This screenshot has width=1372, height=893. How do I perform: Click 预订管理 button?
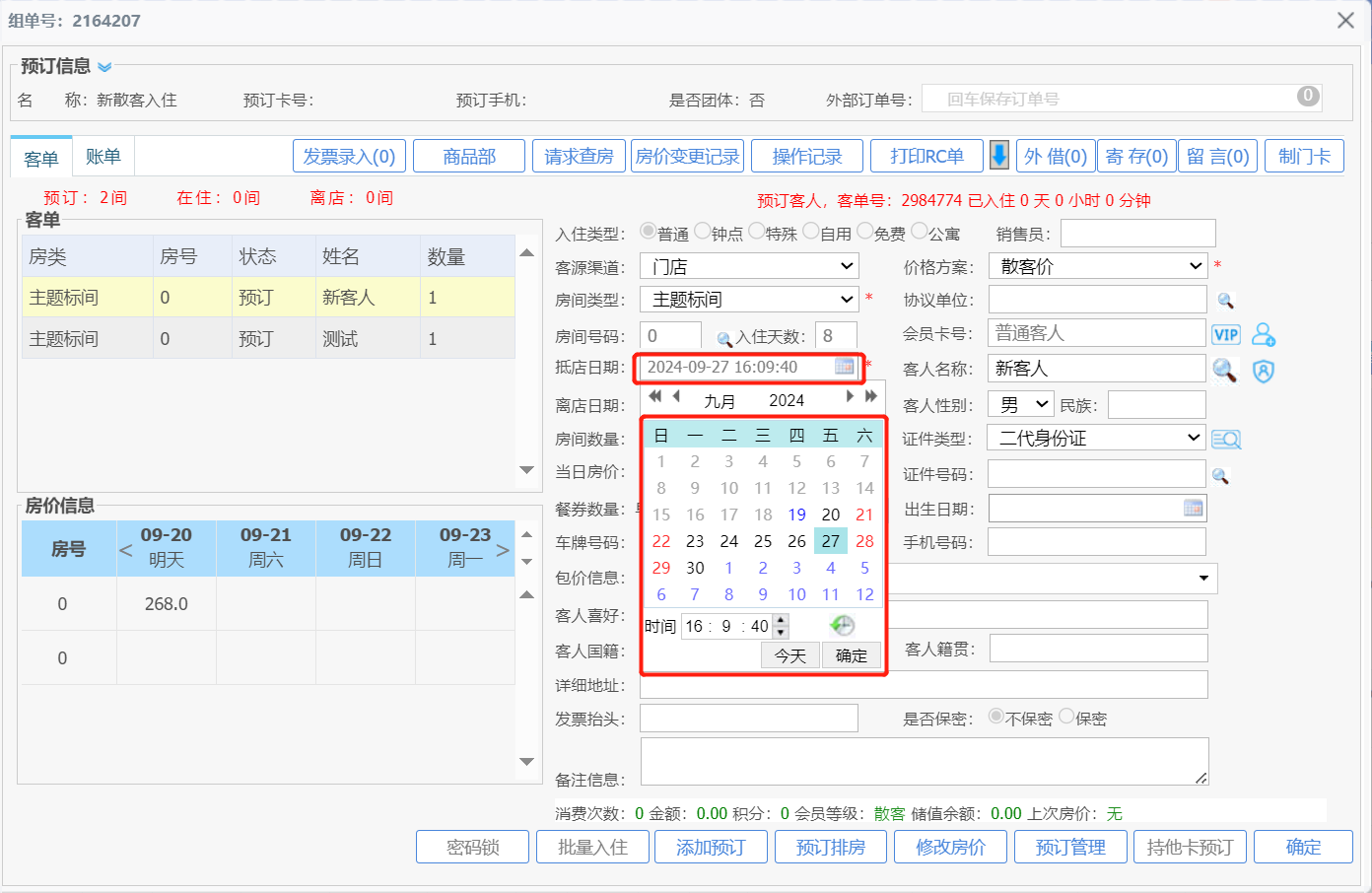click(1070, 847)
